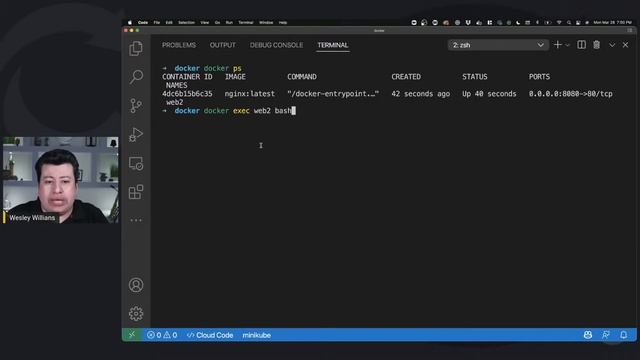The width and height of the screenshot is (640, 360).
Task: Click the Spotlight search icon in menu bar
Action: [x=569, y=22]
